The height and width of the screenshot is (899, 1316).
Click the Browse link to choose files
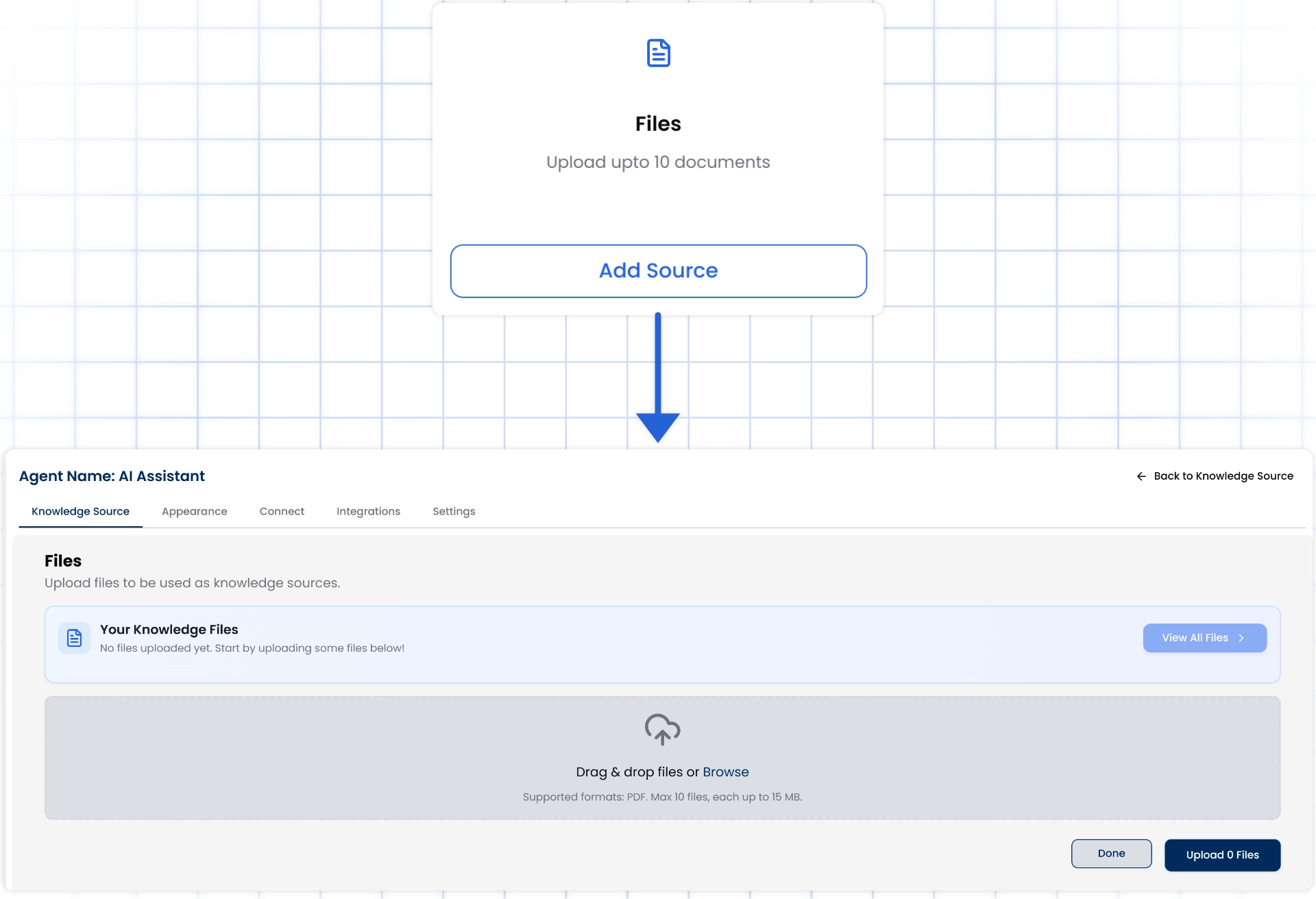click(726, 772)
